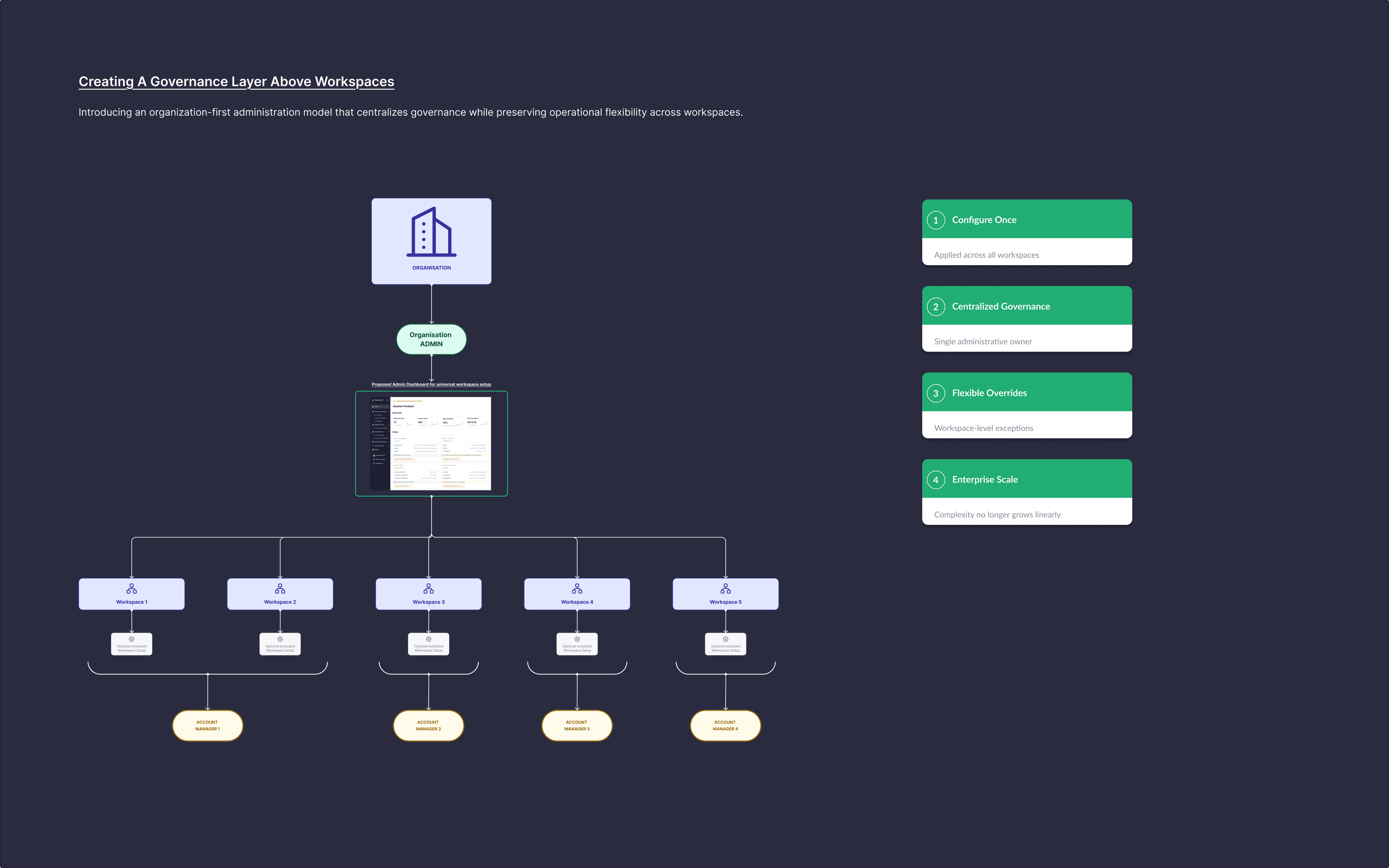Click the Single administrative owner text
The height and width of the screenshot is (868, 1389).
tap(983, 341)
